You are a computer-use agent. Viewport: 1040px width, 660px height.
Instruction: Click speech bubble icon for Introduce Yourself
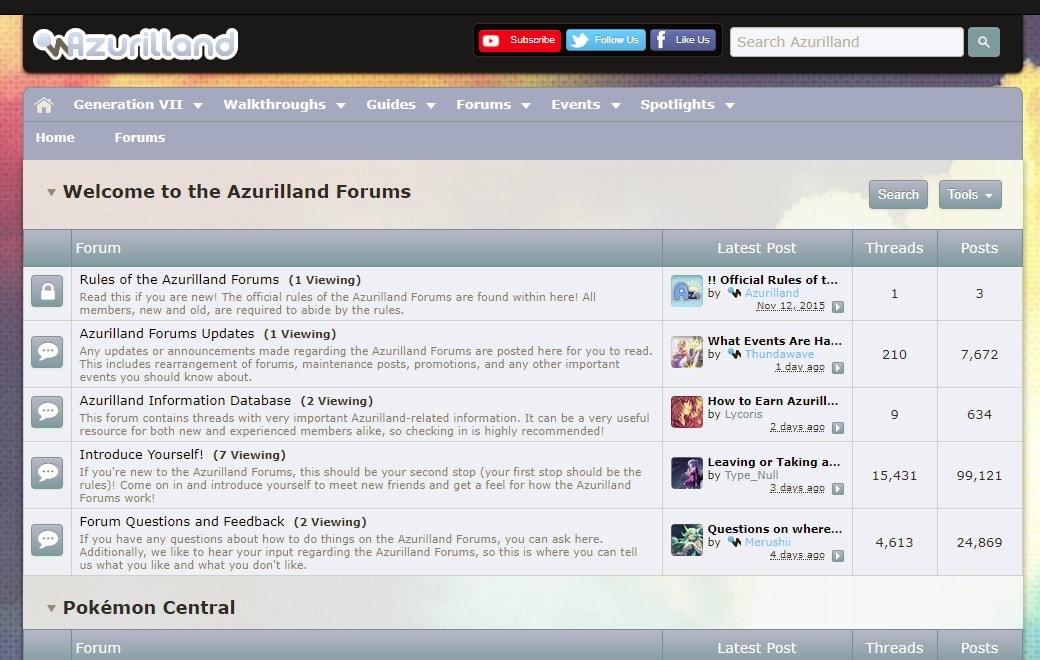click(47, 473)
